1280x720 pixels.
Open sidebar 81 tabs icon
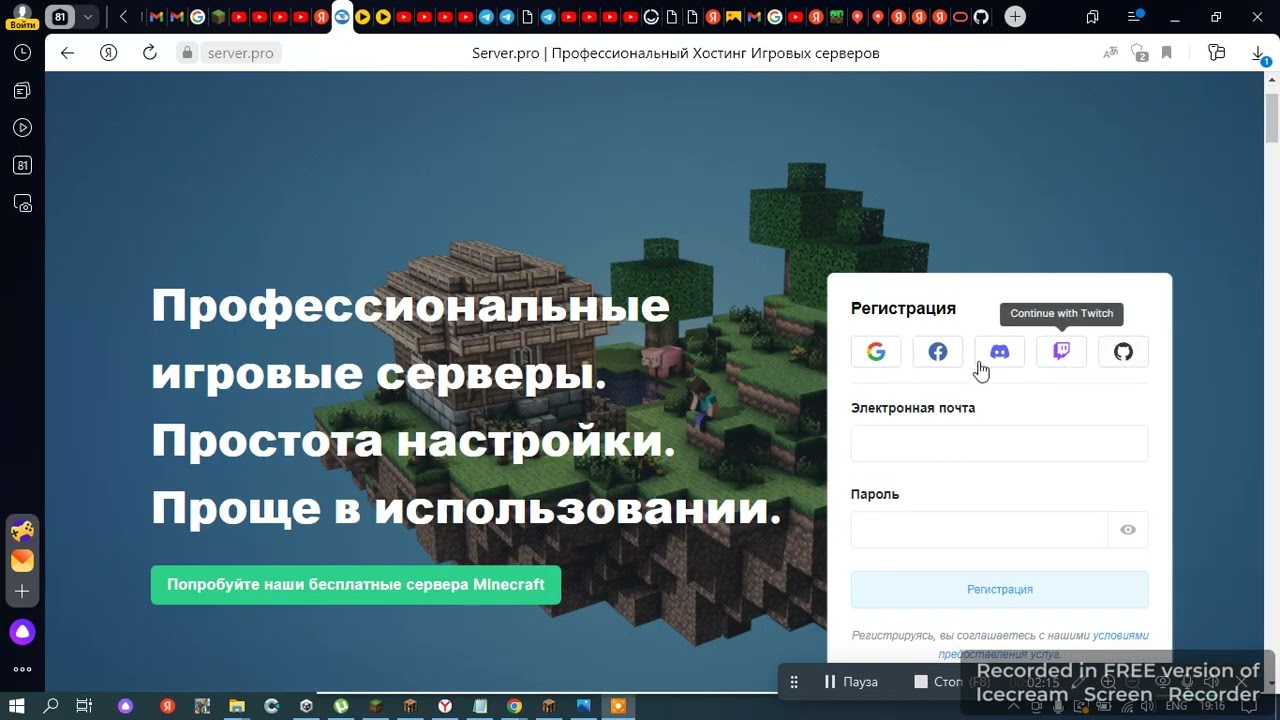pos(22,166)
